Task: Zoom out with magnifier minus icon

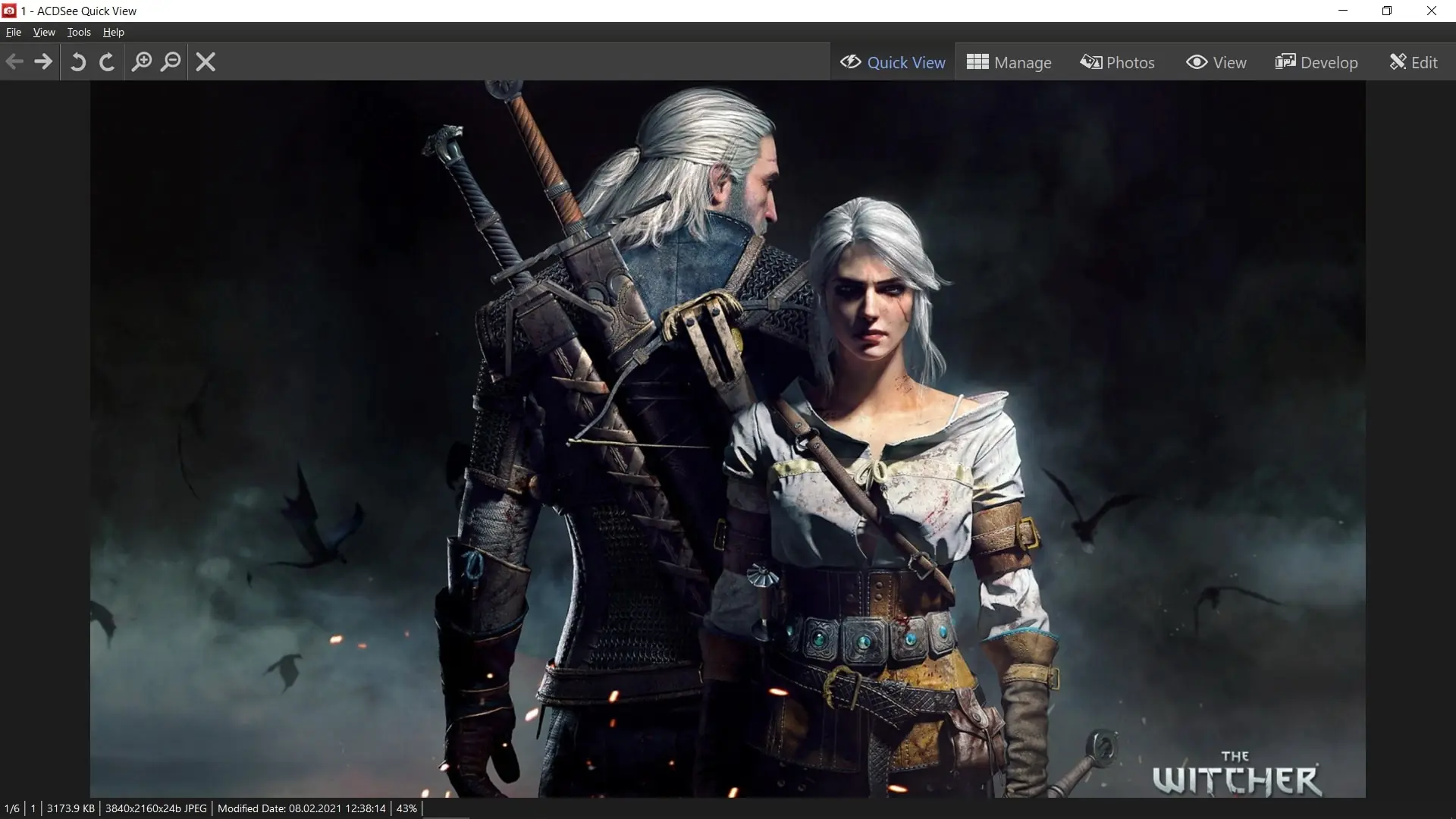Action: tap(171, 62)
